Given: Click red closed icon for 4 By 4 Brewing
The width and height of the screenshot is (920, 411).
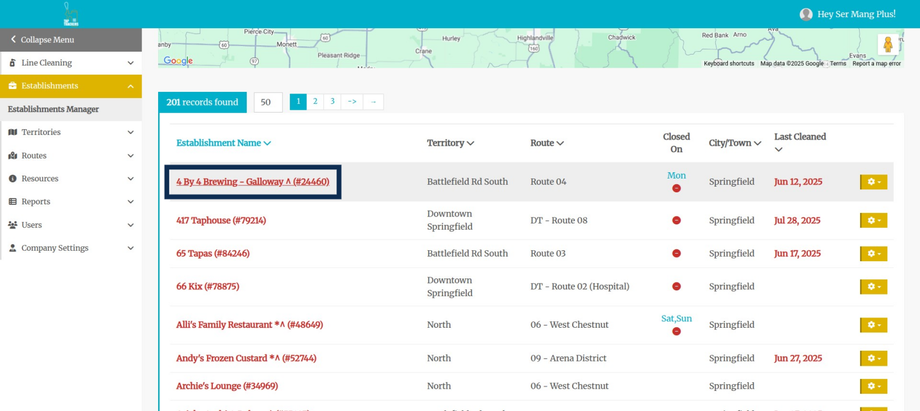Looking at the screenshot, I should 677,188.
